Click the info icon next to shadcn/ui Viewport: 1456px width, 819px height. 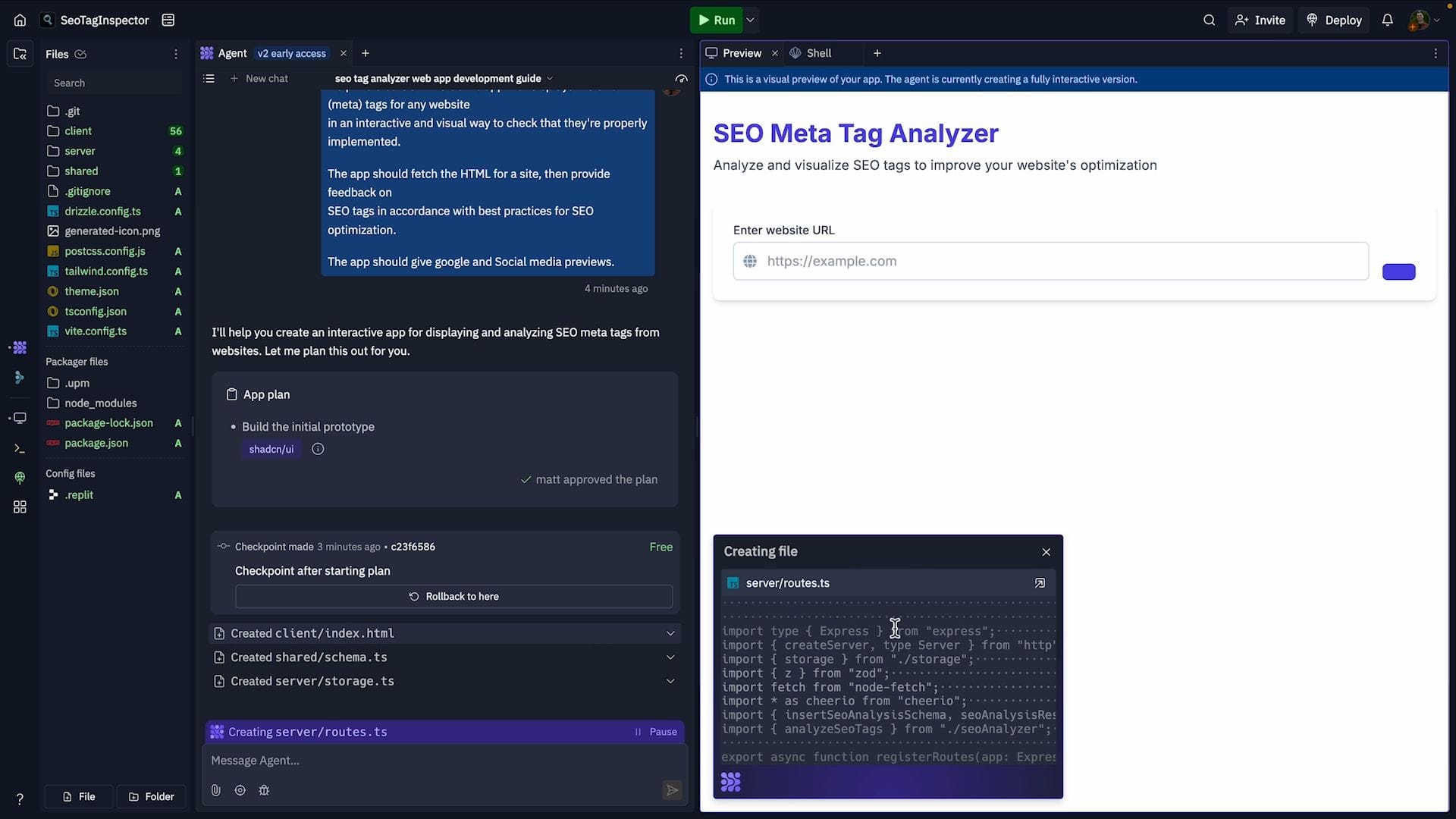click(318, 450)
